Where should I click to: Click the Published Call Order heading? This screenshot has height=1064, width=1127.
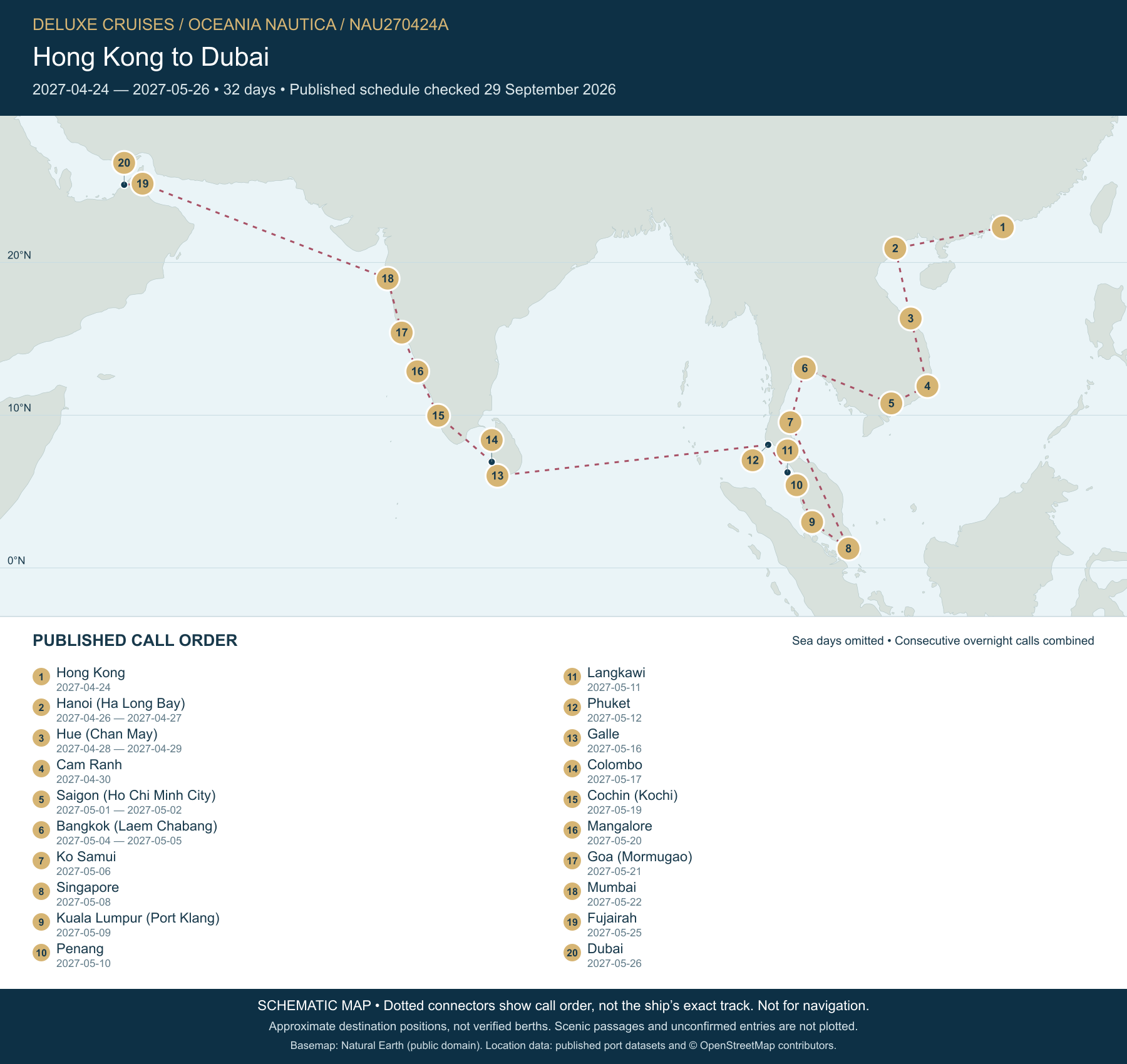point(135,640)
